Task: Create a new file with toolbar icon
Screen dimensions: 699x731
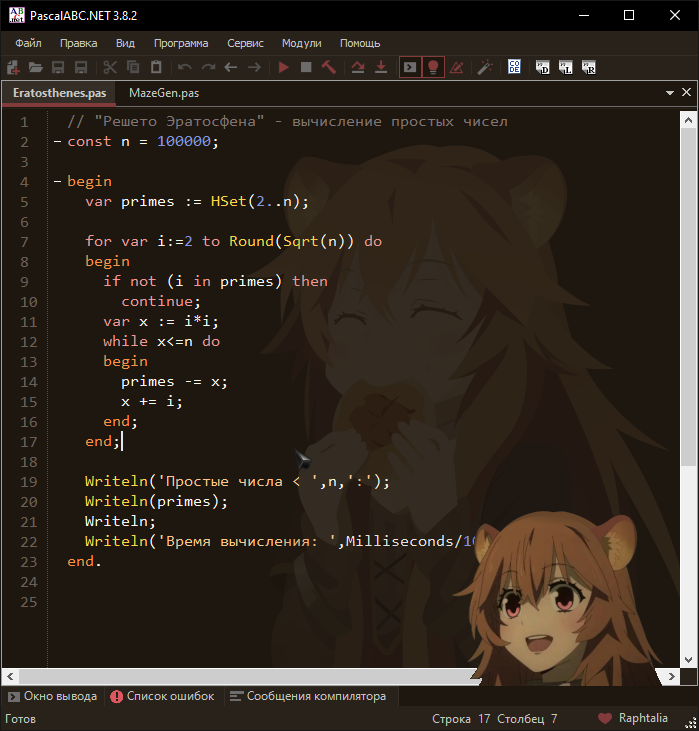Action: tap(14, 68)
